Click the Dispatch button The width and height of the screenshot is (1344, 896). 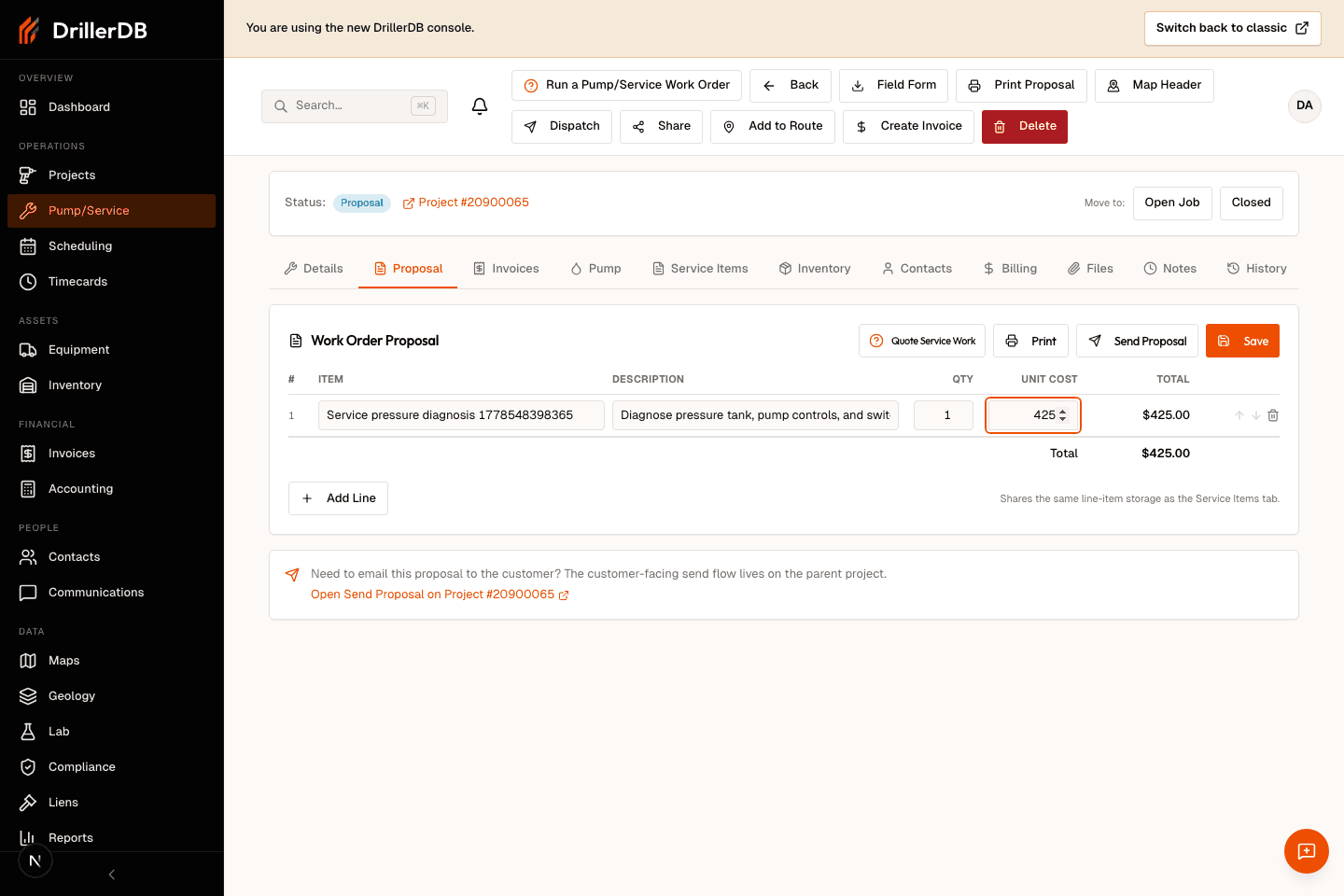[x=562, y=126]
